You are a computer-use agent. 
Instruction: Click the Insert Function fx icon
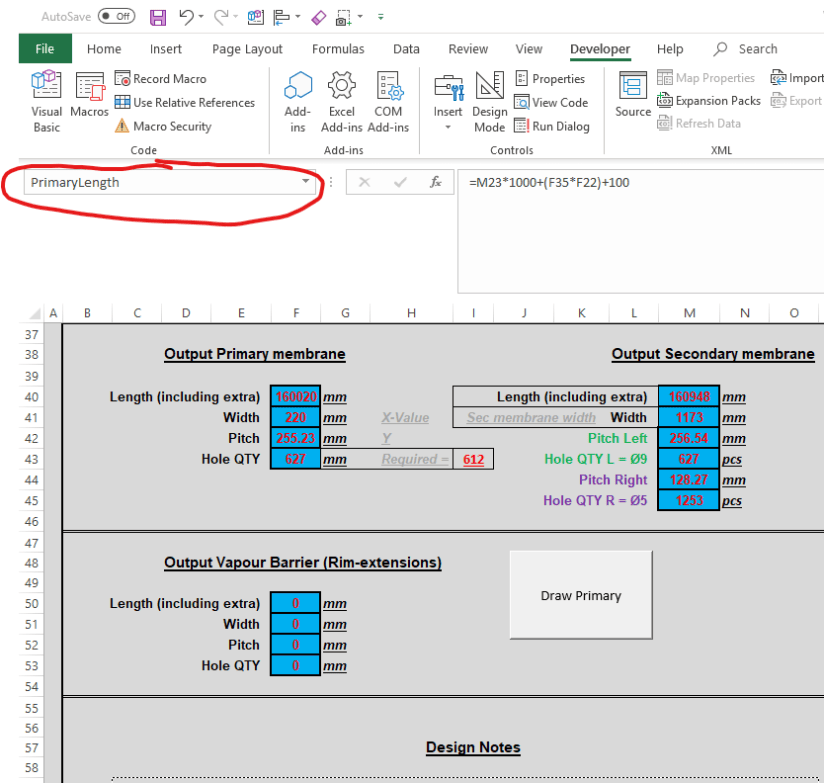click(x=435, y=182)
